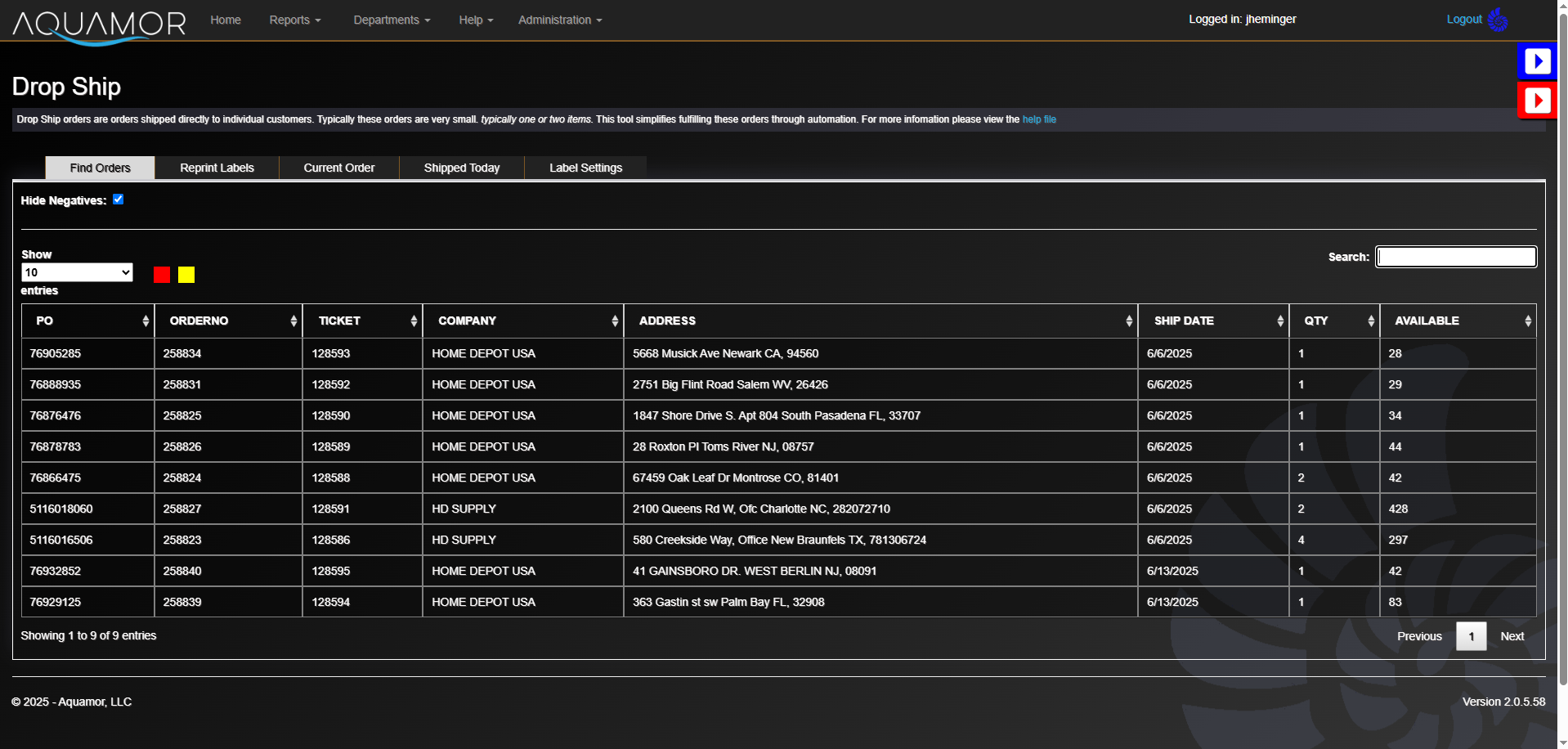The image size is (1568, 749).
Task: Click the Next pagination button
Action: [1512, 636]
